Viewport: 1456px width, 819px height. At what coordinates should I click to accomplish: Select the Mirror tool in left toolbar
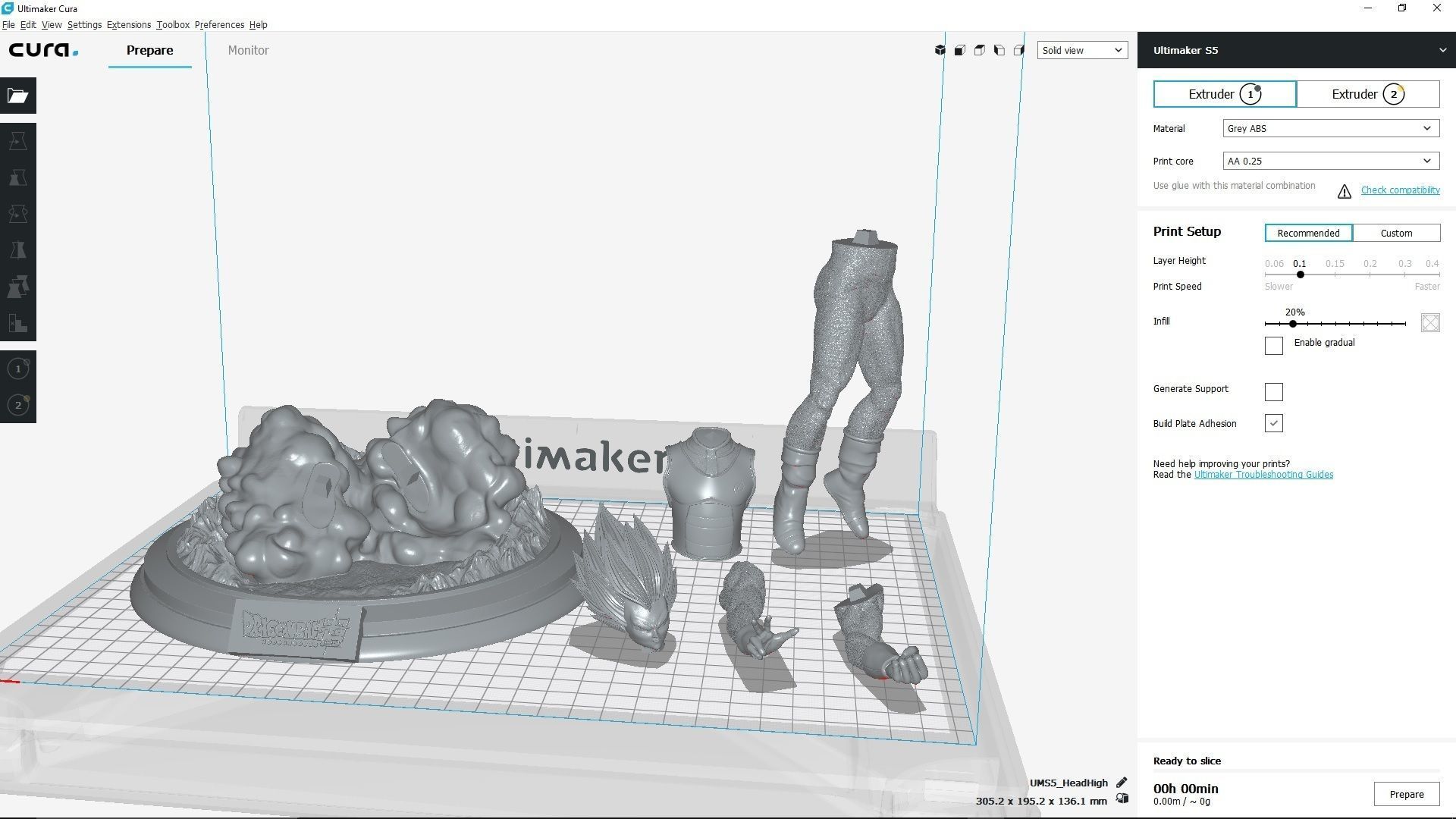click(18, 250)
